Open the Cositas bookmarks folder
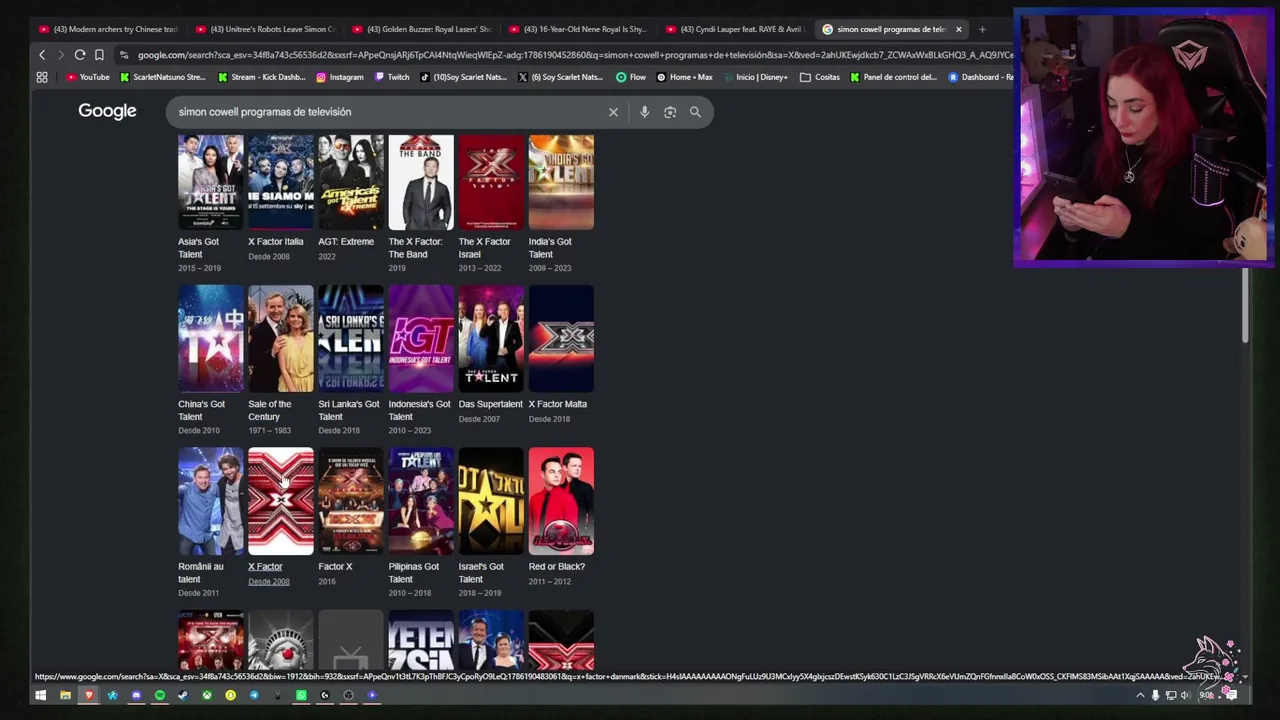The width and height of the screenshot is (1280, 720). [820, 77]
